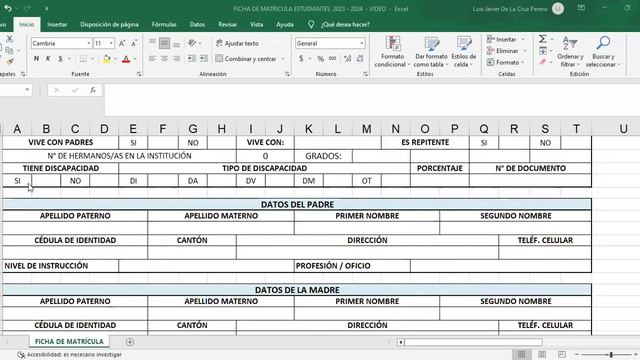Select the FICHA DE MATRÍCULA sheet tab
Image resolution: width=640 pixels, height=360 pixels.
point(69,341)
